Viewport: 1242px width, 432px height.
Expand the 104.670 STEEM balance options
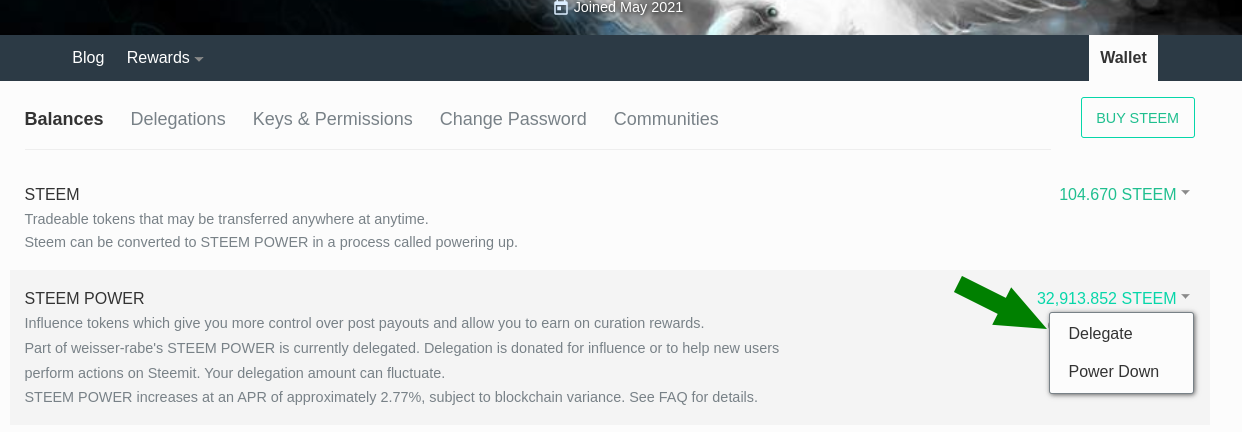coord(1124,194)
